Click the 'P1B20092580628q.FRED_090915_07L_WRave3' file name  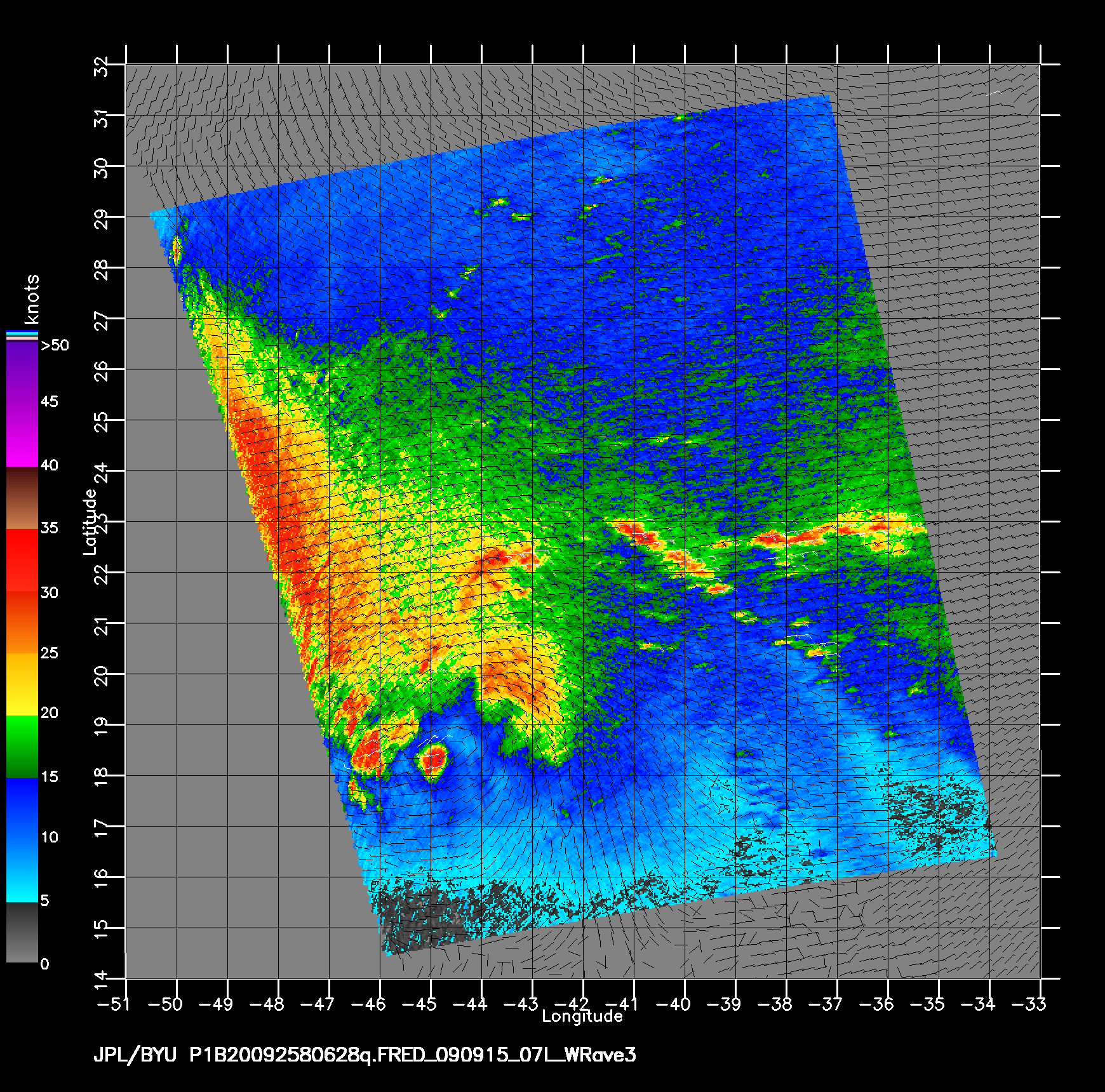(x=413, y=1055)
